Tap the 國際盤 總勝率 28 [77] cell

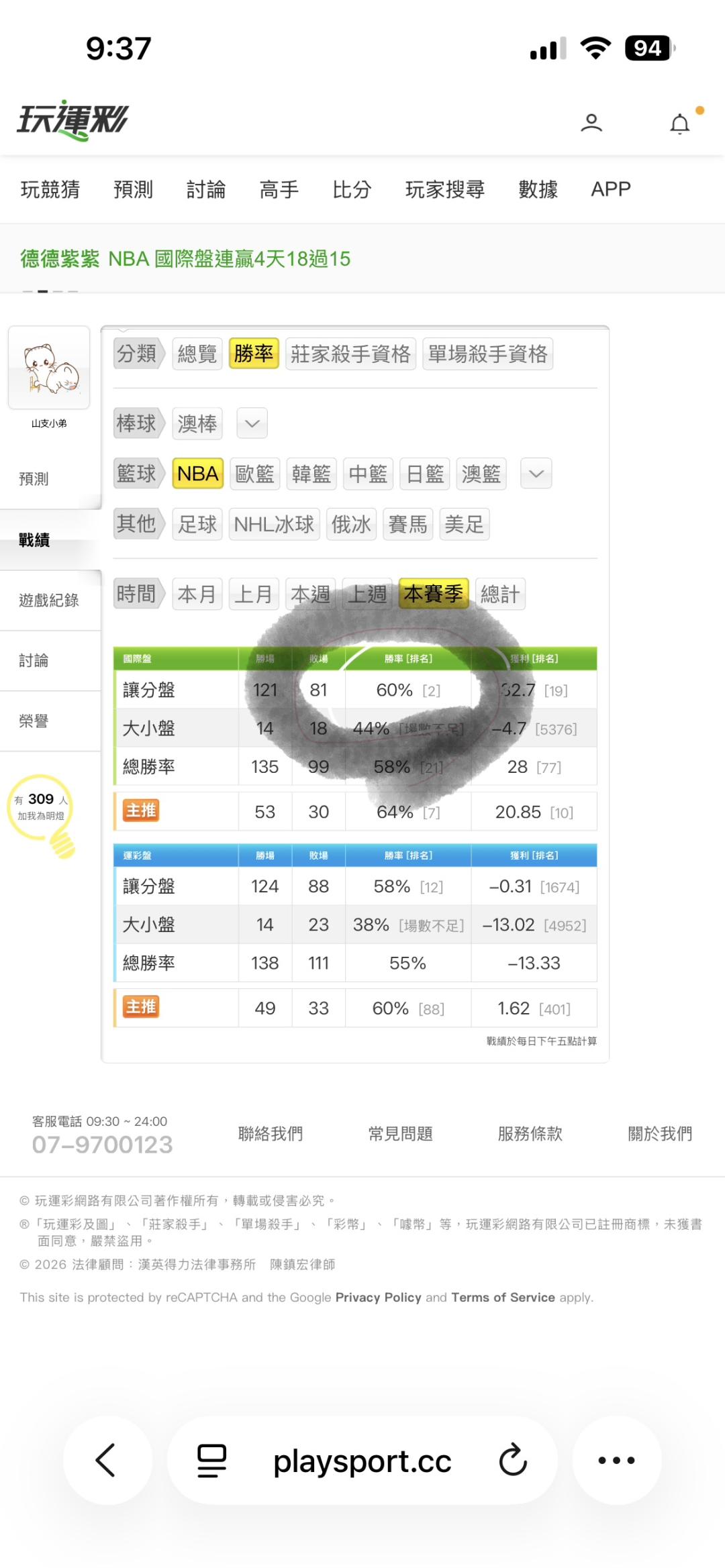[534, 766]
